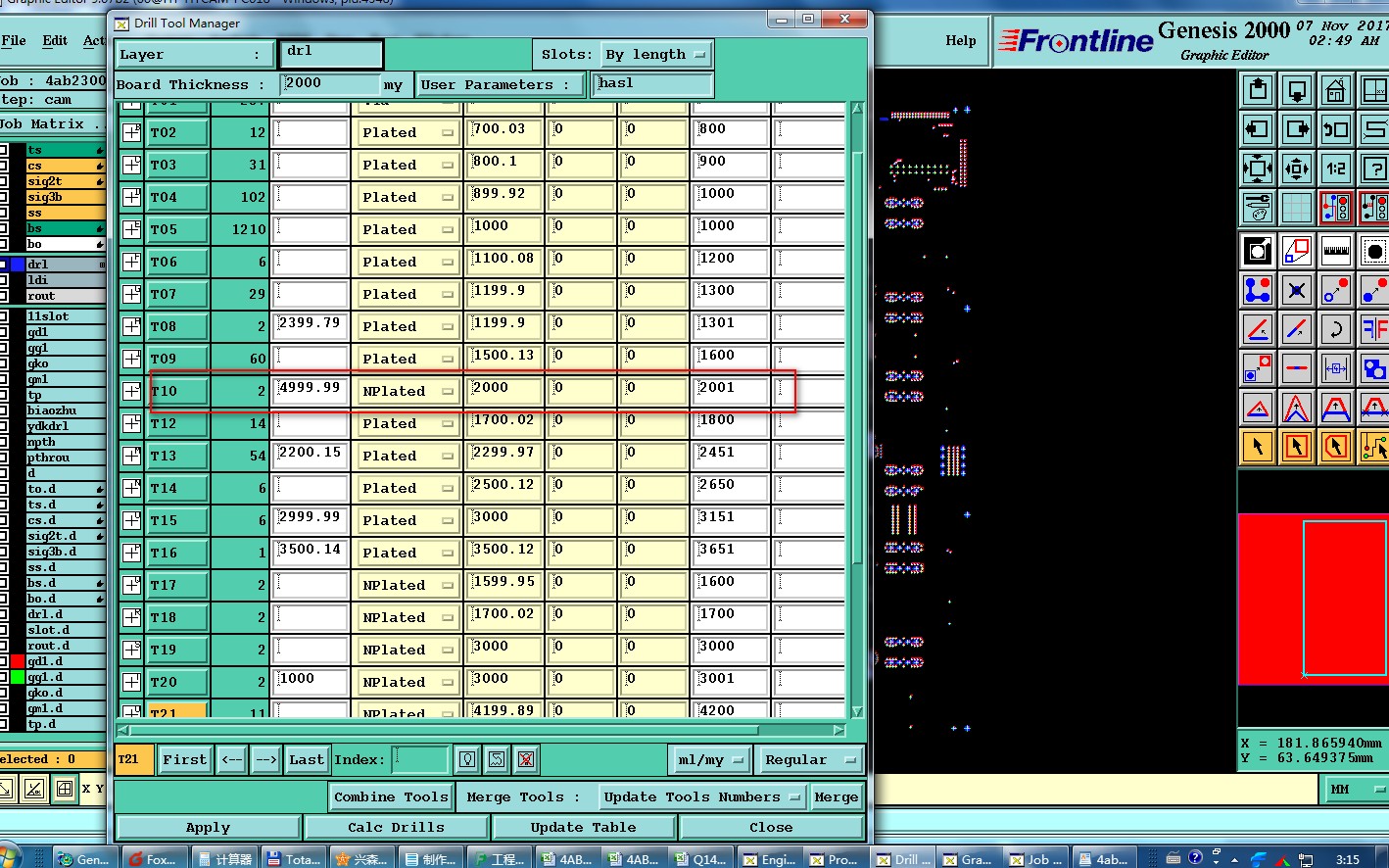Open the Edit menu
Screen dimensions: 1389x868
[x=55, y=40]
